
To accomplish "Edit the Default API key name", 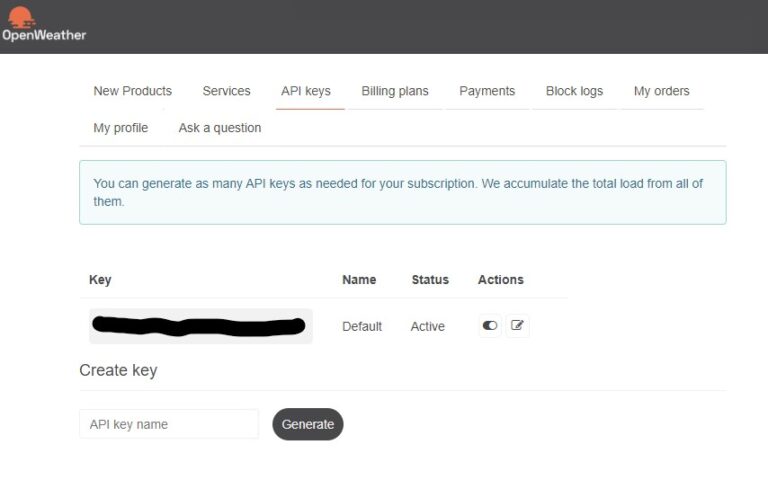I will click(517, 326).
